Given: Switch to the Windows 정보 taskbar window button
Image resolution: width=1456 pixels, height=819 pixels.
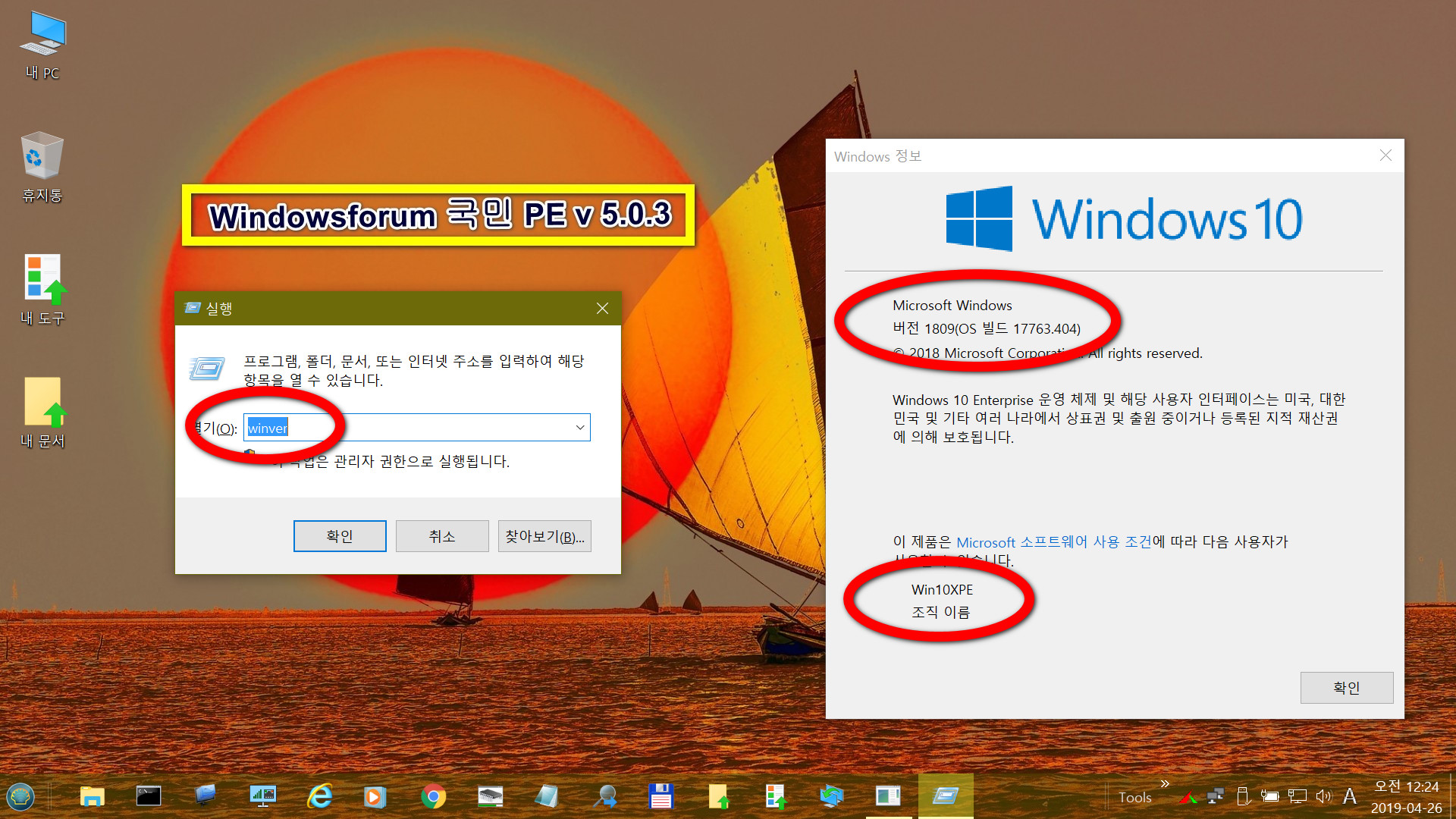Looking at the screenshot, I should (x=889, y=796).
